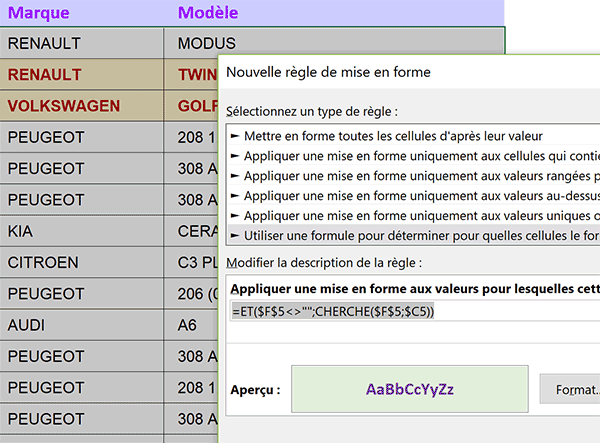Select the GOLF model cell
600x443 pixels.
(x=191, y=106)
